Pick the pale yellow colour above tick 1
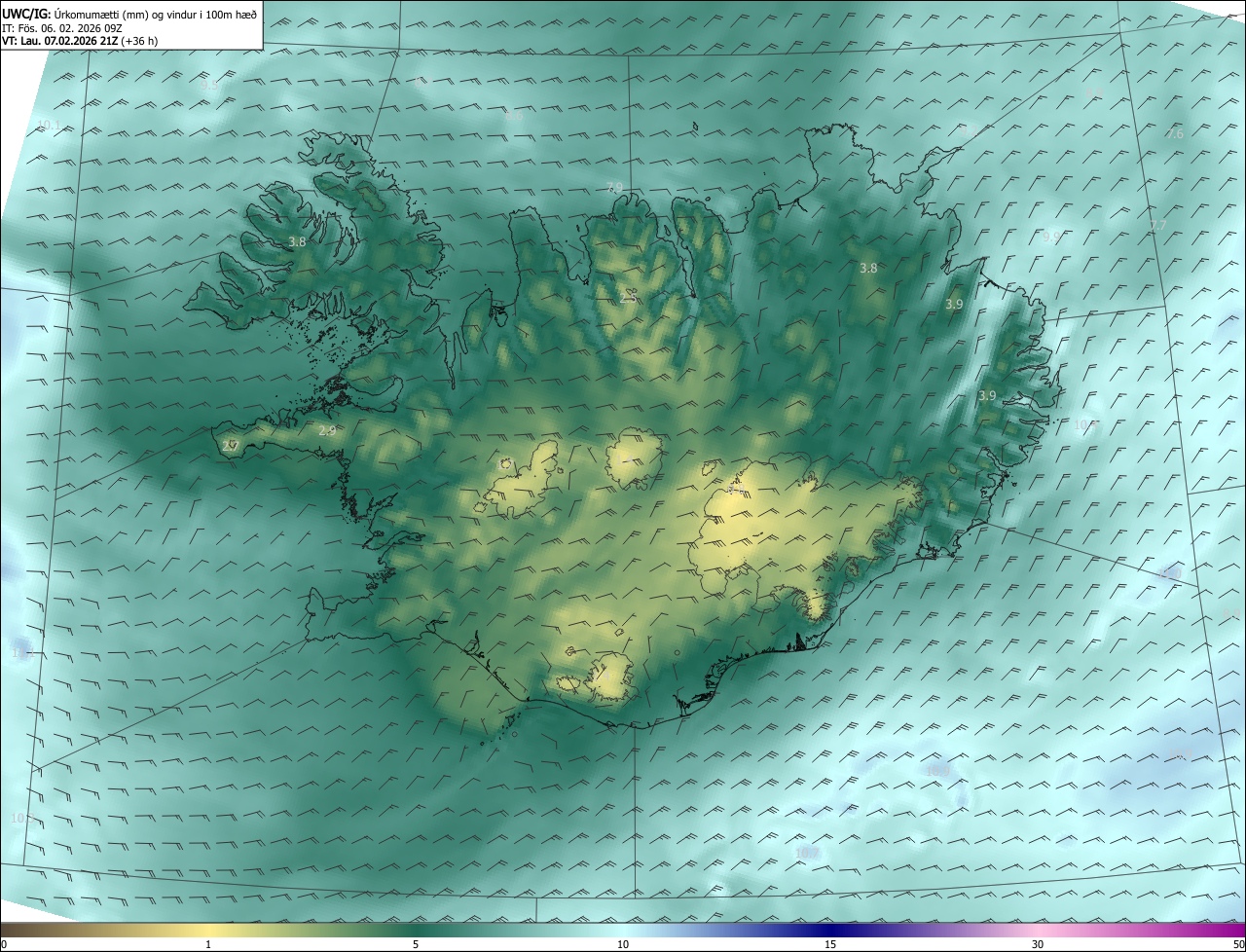This screenshot has height=952, width=1246. pos(208,930)
